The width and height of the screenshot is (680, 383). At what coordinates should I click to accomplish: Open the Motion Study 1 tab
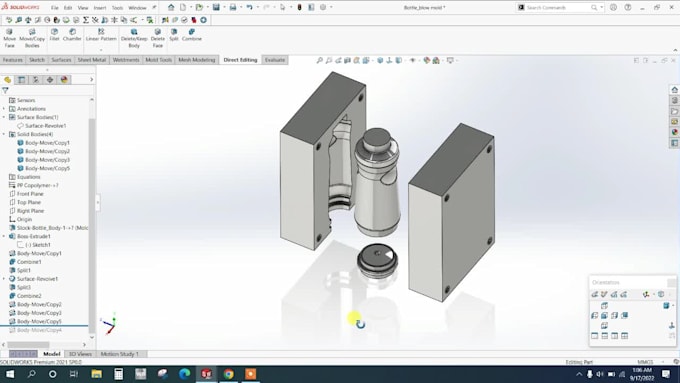coord(120,354)
